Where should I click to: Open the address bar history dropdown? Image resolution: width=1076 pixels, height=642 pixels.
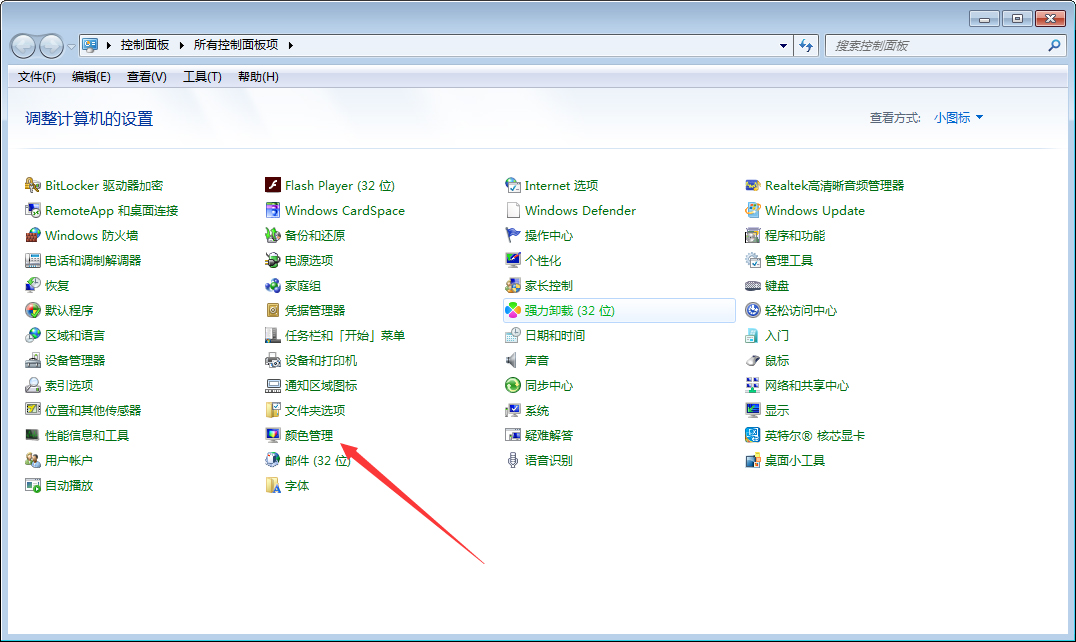pyautogui.click(x=783, y=46)
